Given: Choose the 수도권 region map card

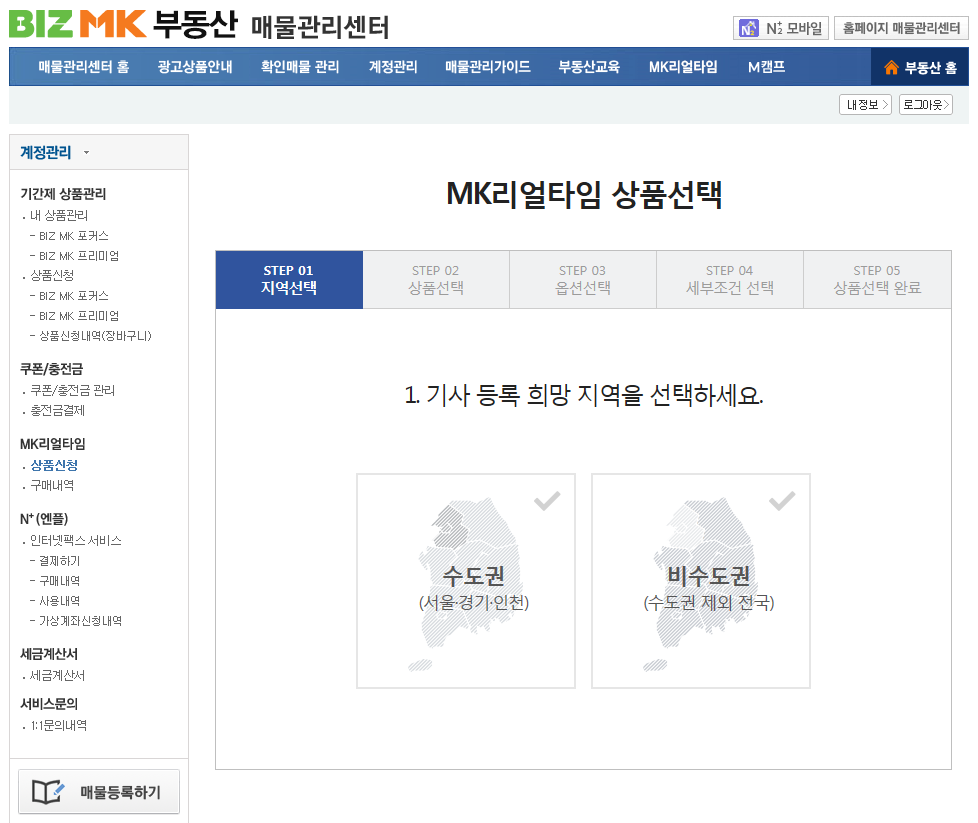Looking at the screenshot, I should 466,581.
